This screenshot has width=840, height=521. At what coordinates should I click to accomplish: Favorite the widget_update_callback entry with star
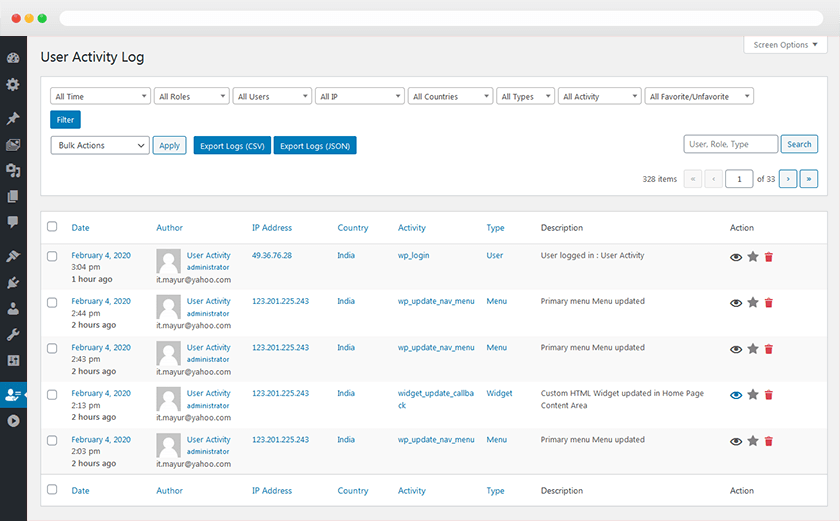[753, 395]
